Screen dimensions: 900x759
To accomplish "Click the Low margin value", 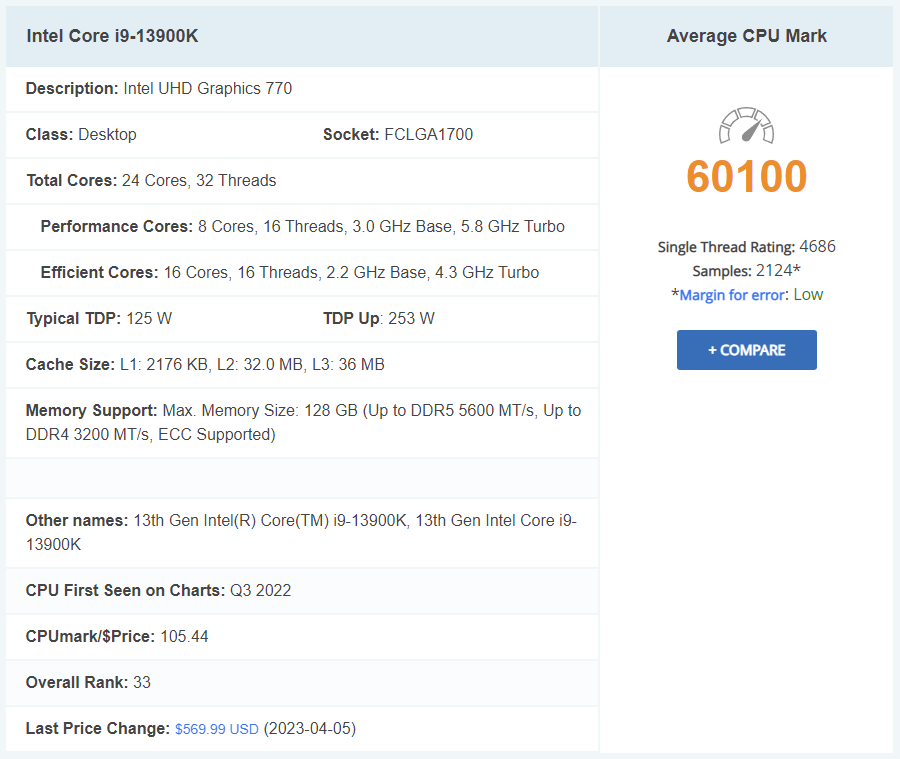I will point(808,295).
